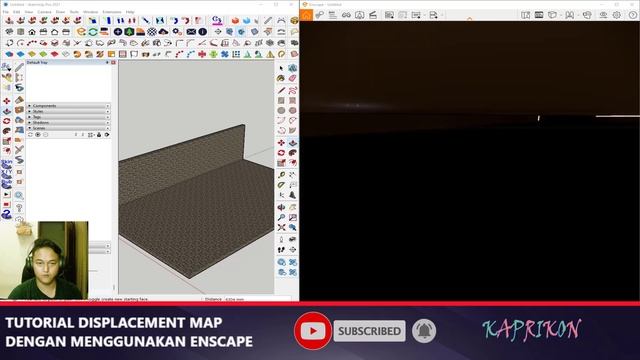Screen dimensions: 640x360
Task: Click the Enscape round info About icon
Action: [x=202, y=32]
